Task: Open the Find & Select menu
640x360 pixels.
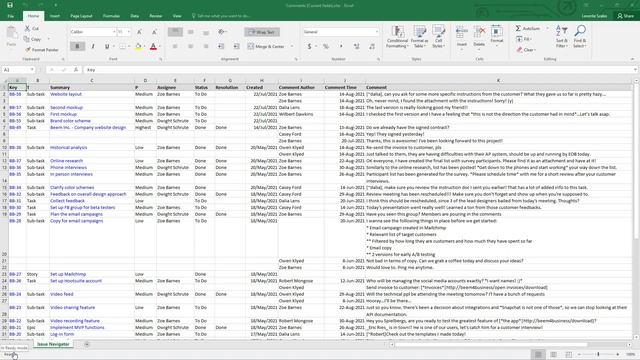Action: (x=580, y=37)
